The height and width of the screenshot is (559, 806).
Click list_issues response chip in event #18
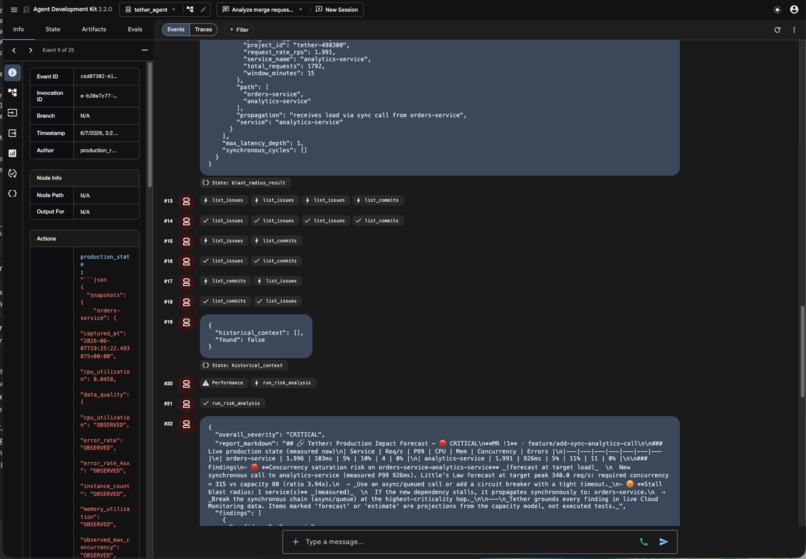[x=277, y=301]
